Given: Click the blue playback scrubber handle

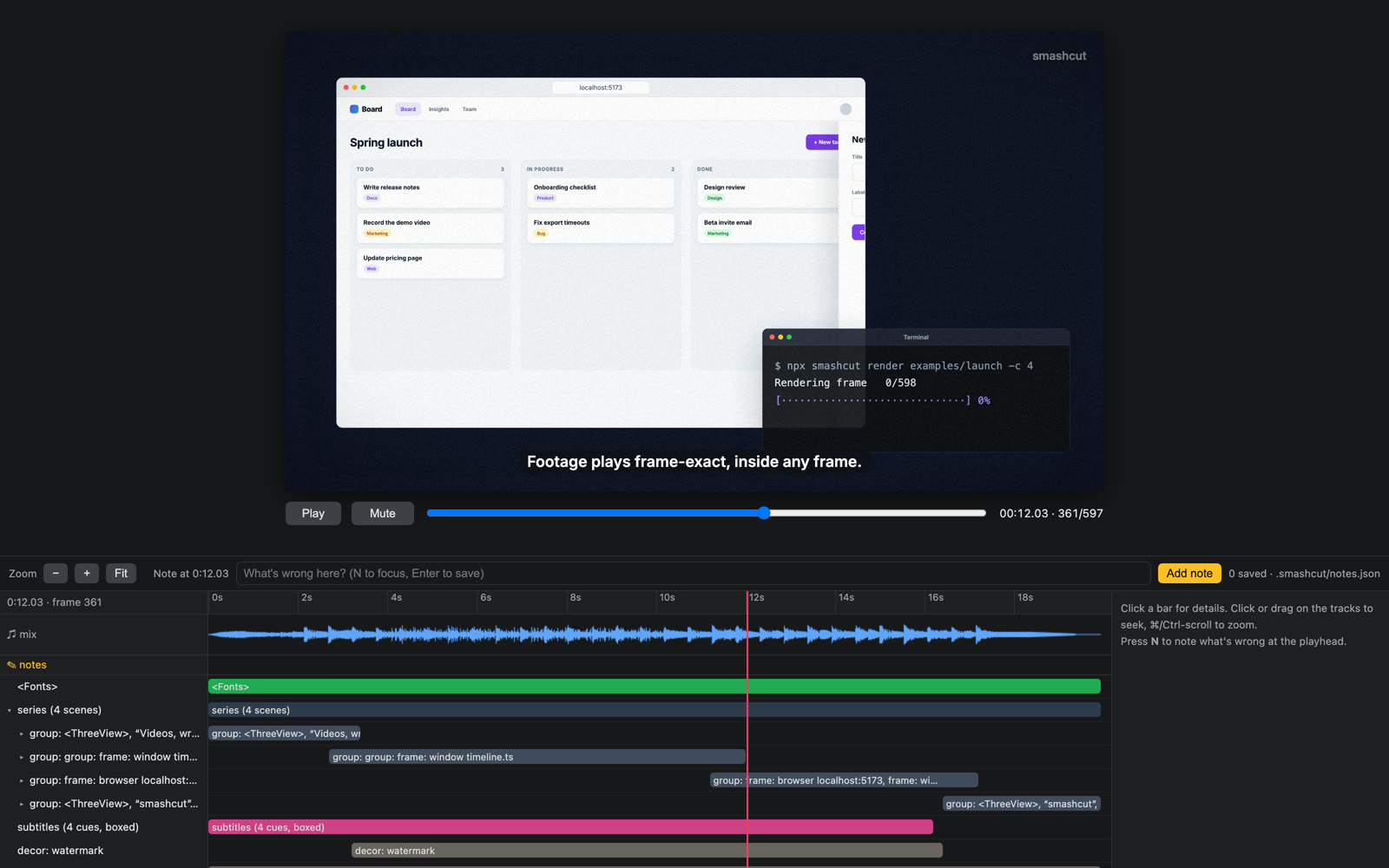Looking at the screenshot, I should (x=764, y=513).
